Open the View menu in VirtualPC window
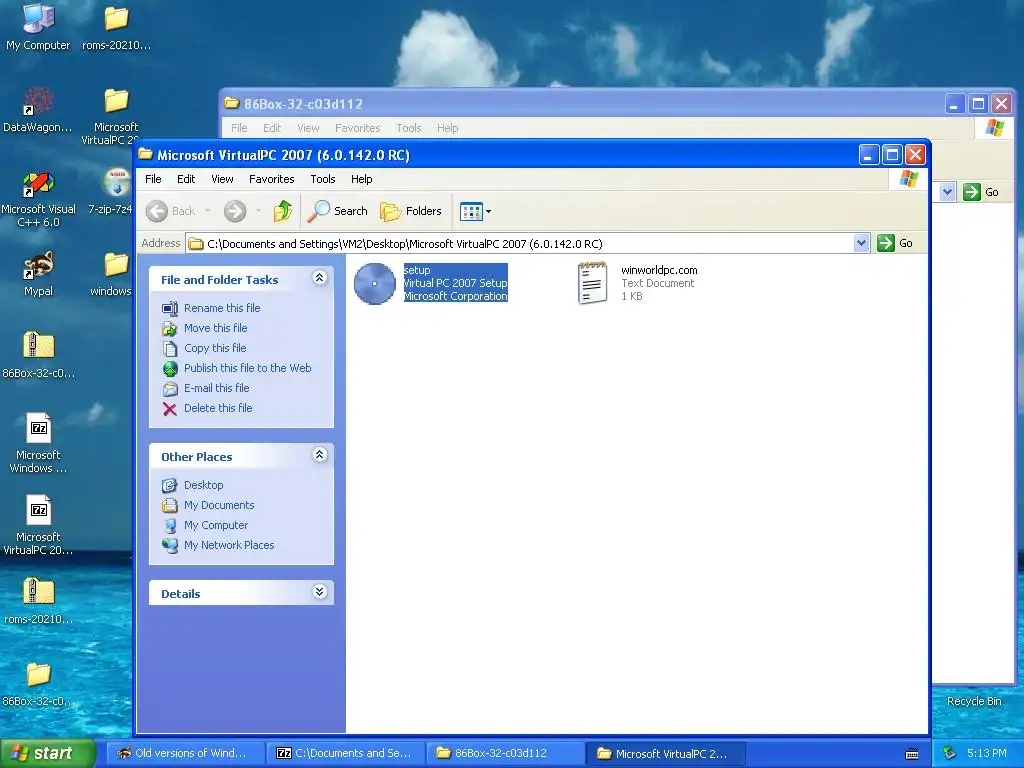The height and width of the screenshot is (768, 1024). click(222, 179)
